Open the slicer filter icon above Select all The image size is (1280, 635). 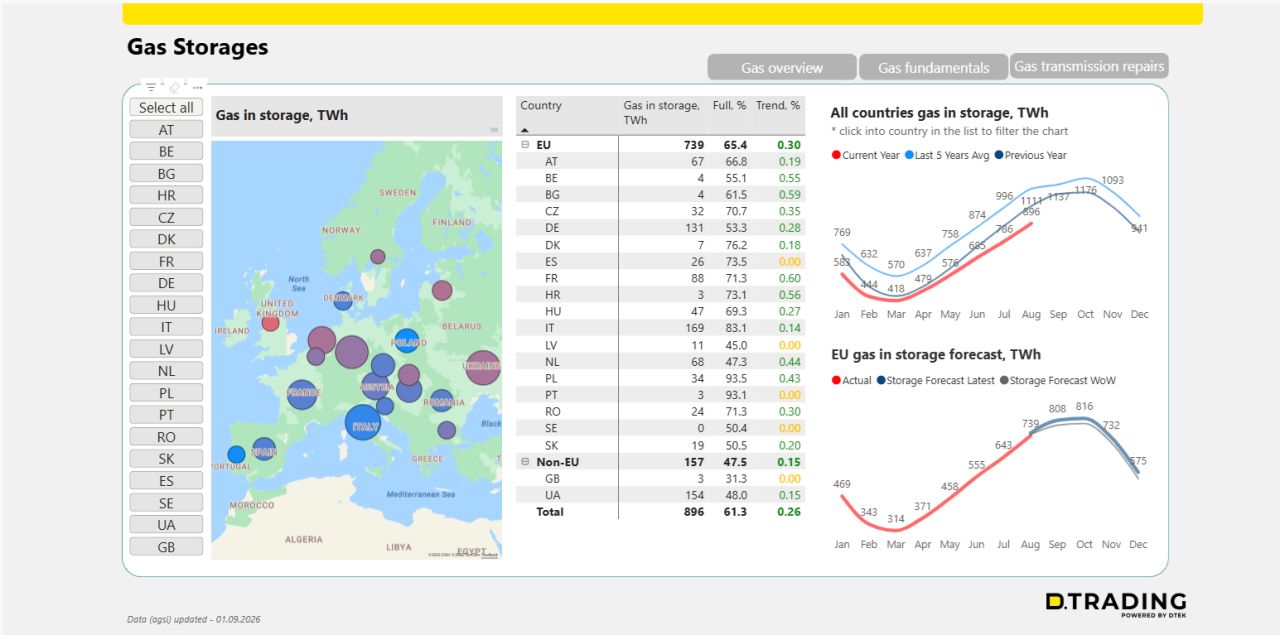coord(150,87)
